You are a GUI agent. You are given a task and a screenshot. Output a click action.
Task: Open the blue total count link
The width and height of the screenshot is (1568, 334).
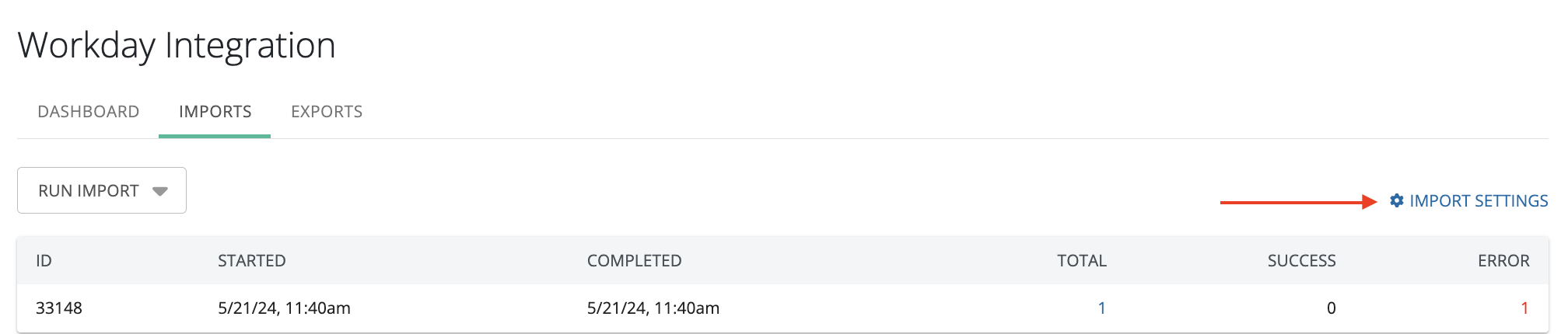1101,308
